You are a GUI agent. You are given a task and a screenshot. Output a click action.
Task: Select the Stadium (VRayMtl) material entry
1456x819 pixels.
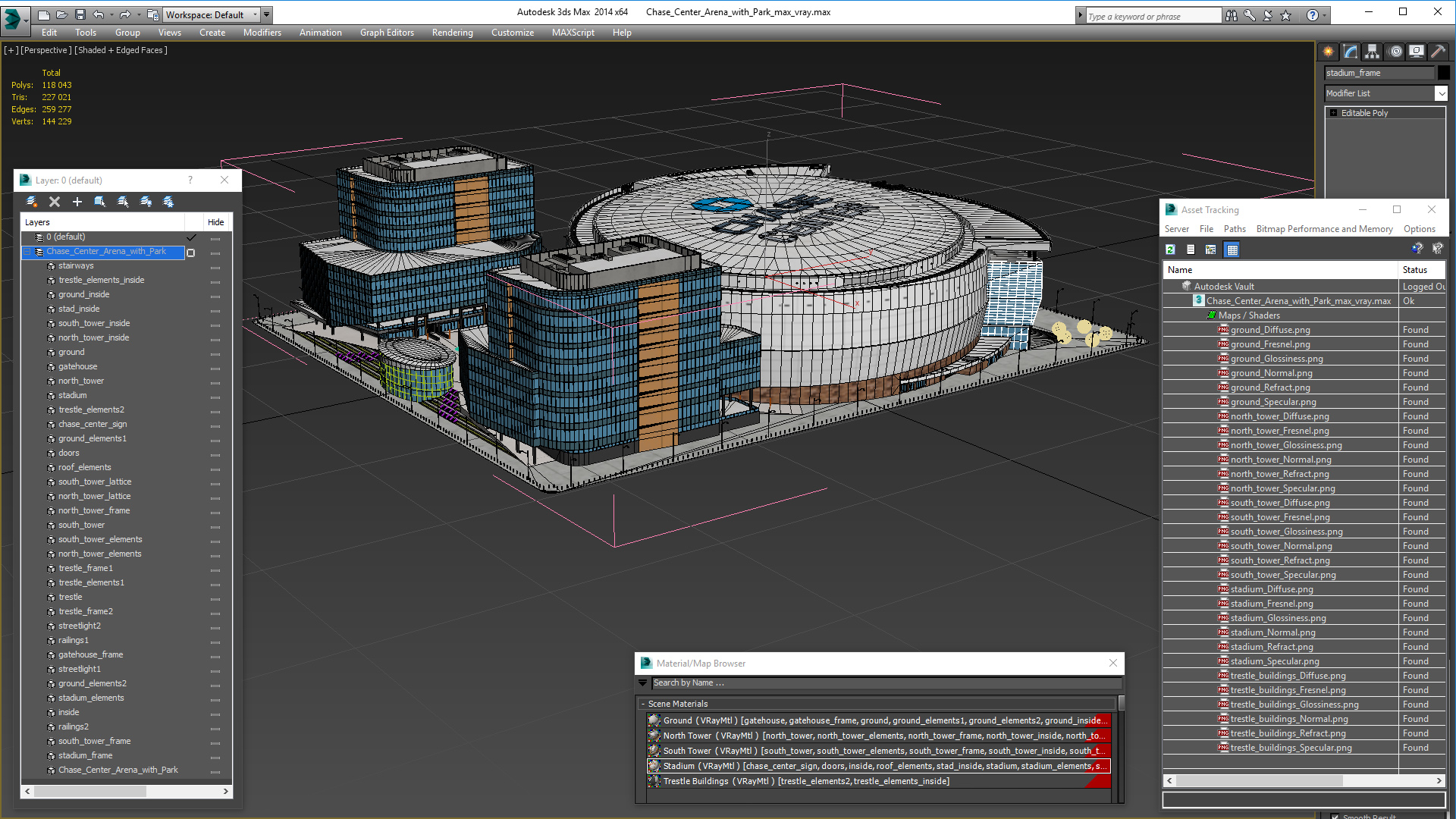click(x=878, y=767)
